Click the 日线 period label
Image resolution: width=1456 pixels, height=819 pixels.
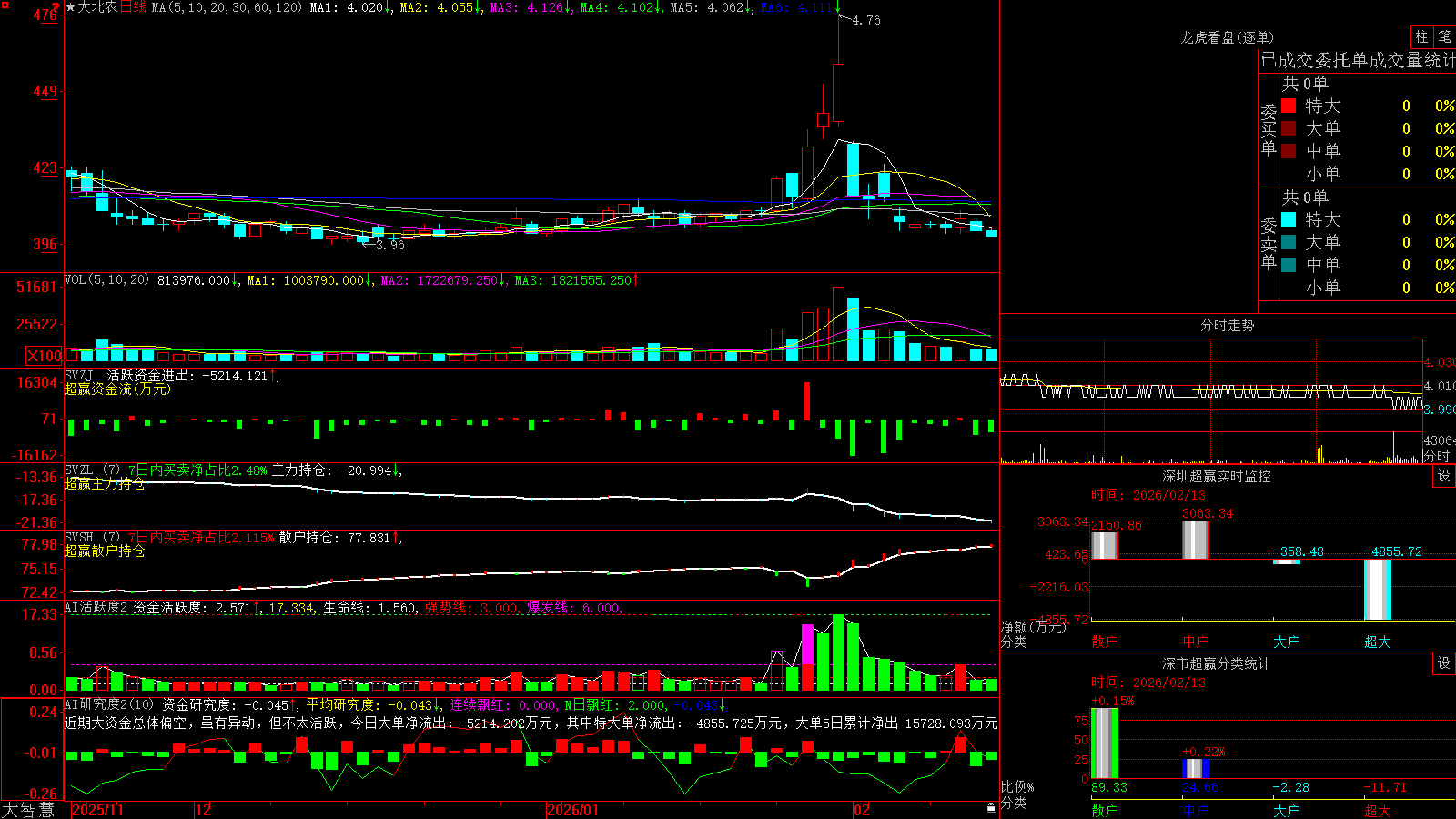click(133, 7)
